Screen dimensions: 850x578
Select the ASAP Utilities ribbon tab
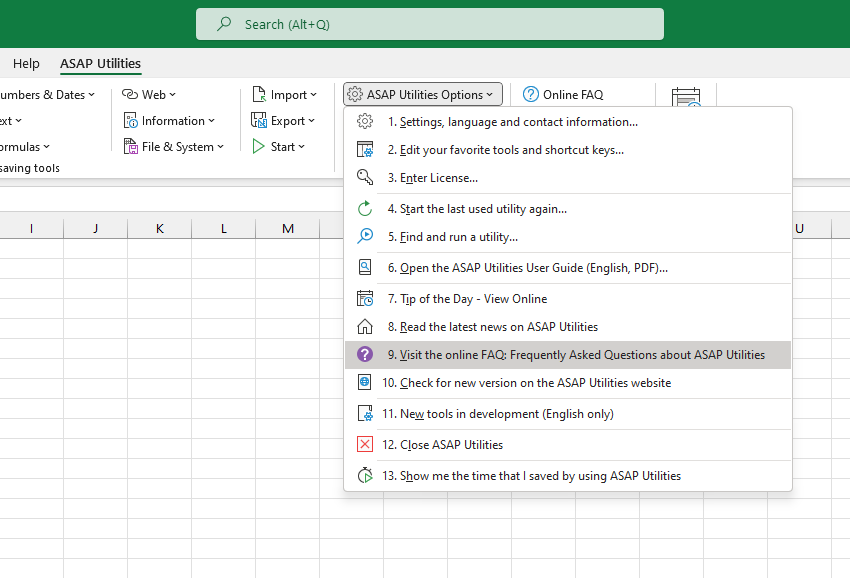pyautogui.click(x=100, y=63)
